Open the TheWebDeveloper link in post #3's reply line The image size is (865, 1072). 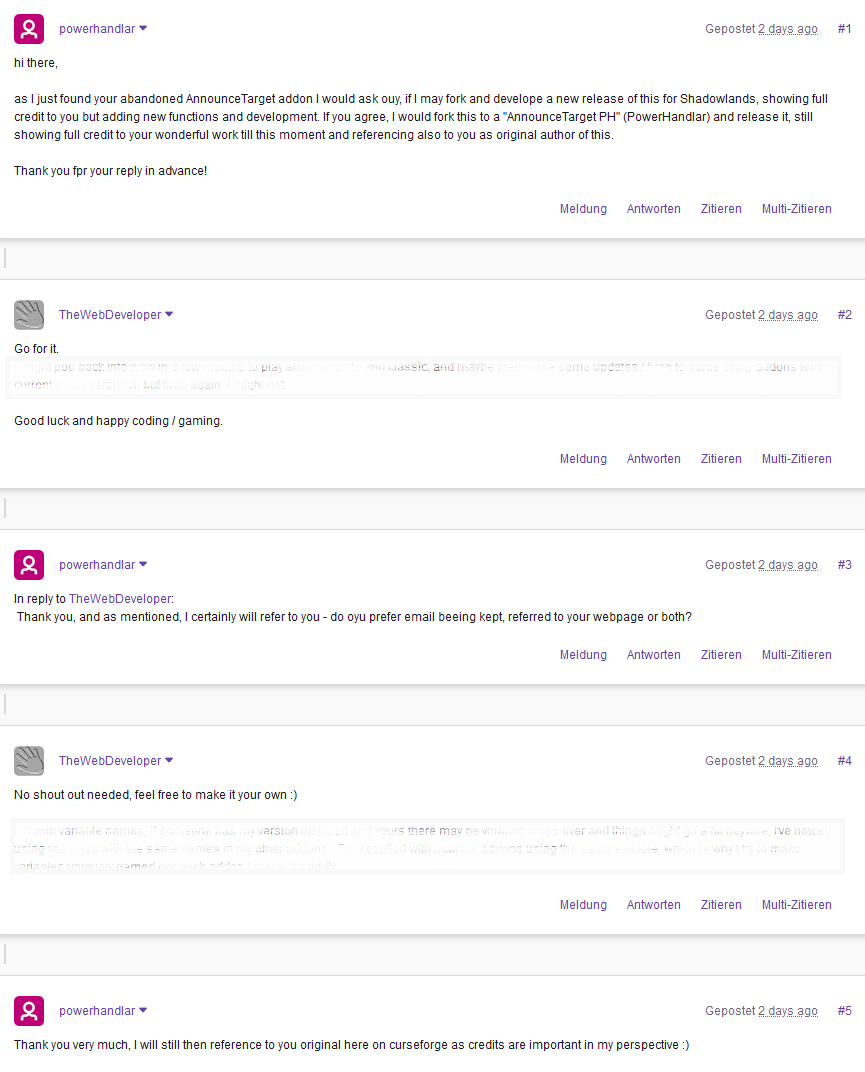(x=120, y=599)
